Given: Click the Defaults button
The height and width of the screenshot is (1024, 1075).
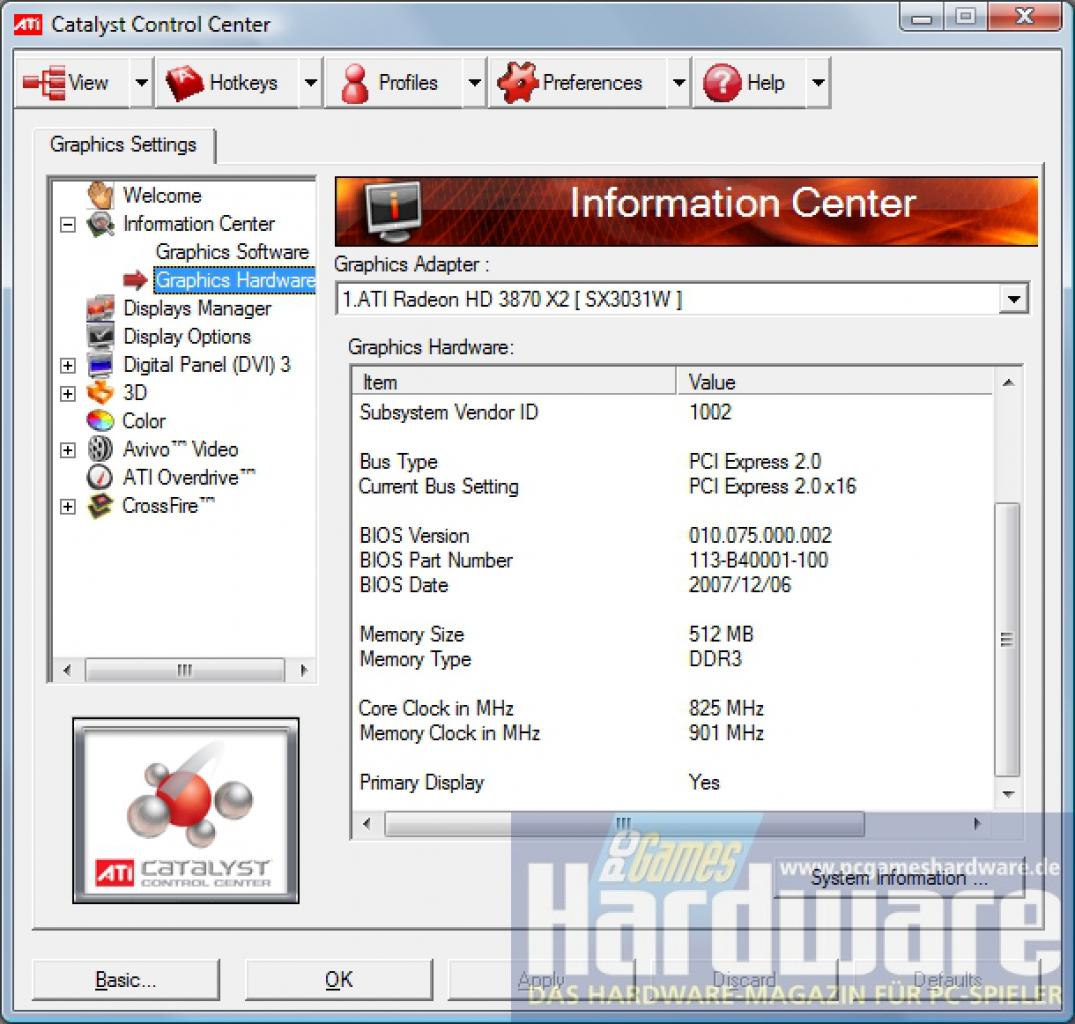Looking at the screenshot, I should (x=947, y=979).
